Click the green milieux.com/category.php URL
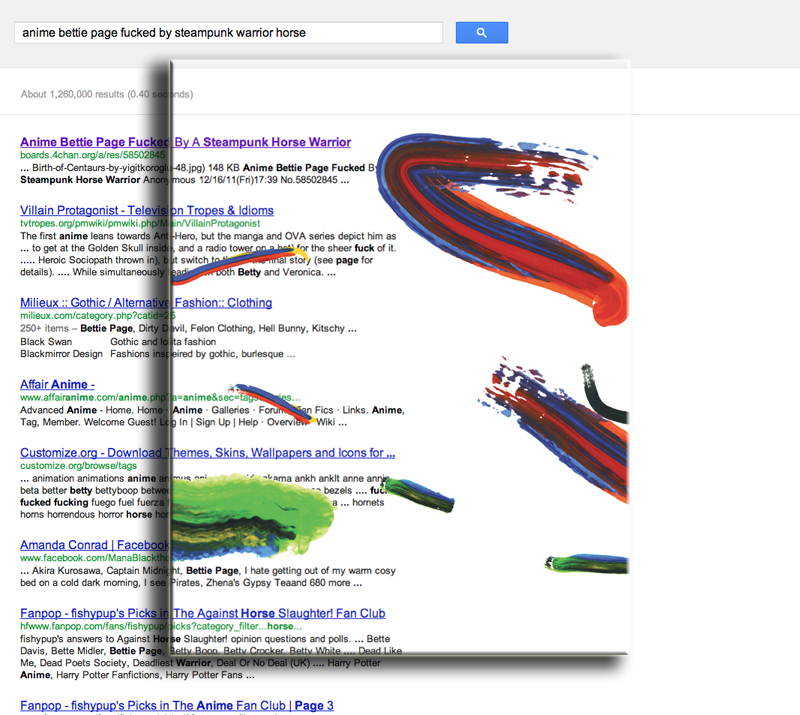The image size is (800, 715). pos(85,316)
